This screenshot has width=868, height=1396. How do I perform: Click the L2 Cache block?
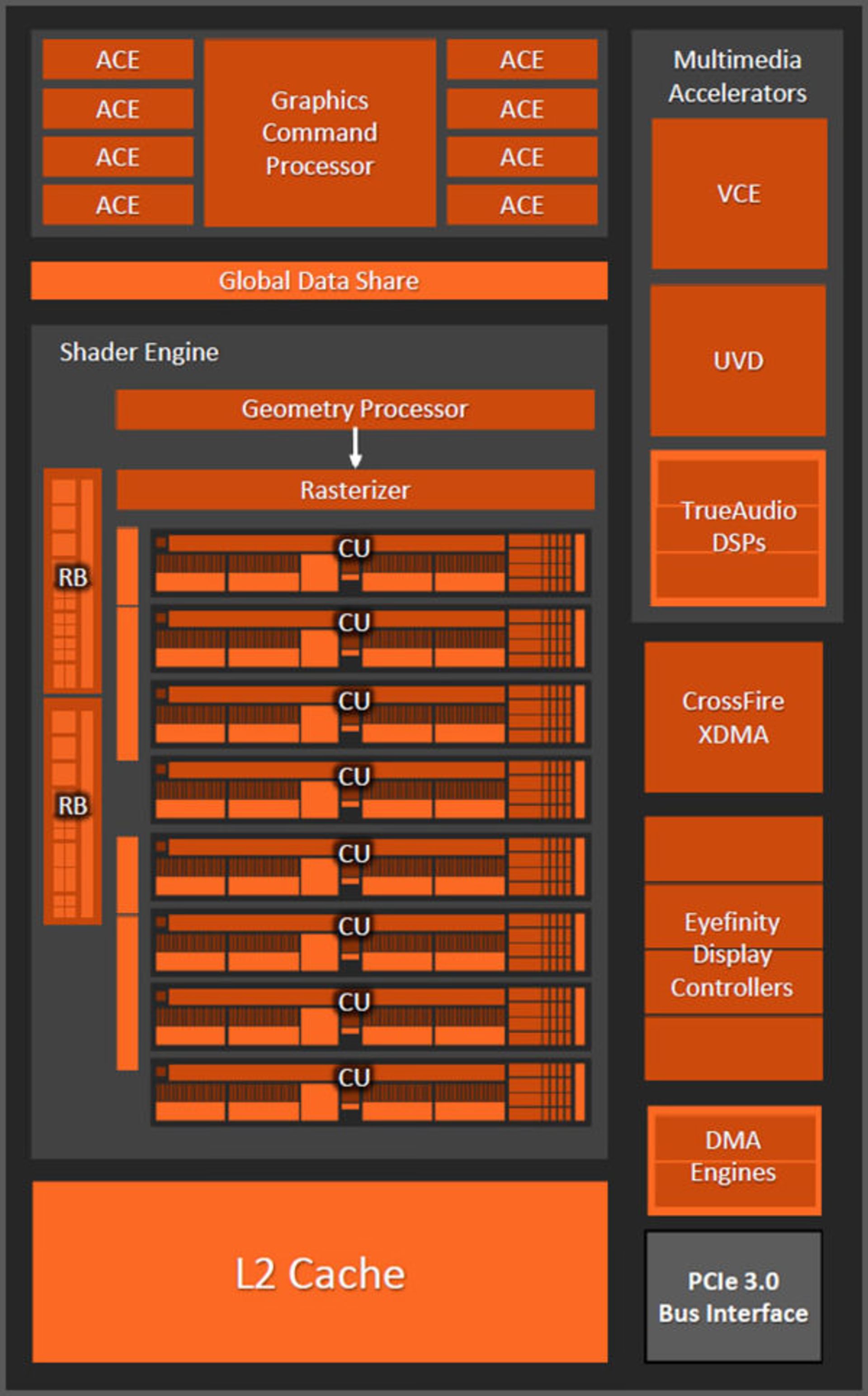tap(320, 1273)
